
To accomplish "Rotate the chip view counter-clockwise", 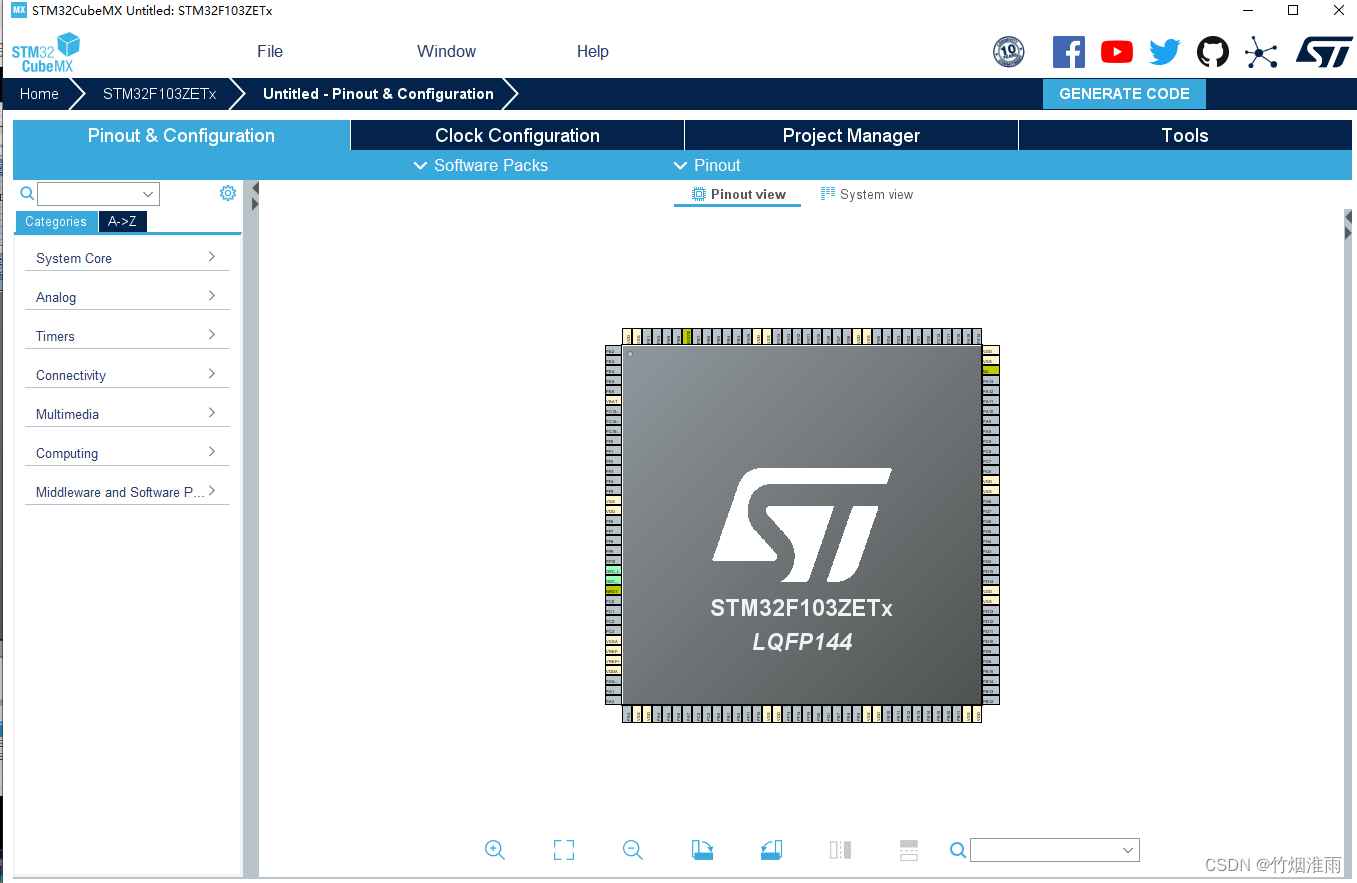I will pos(770,850).
